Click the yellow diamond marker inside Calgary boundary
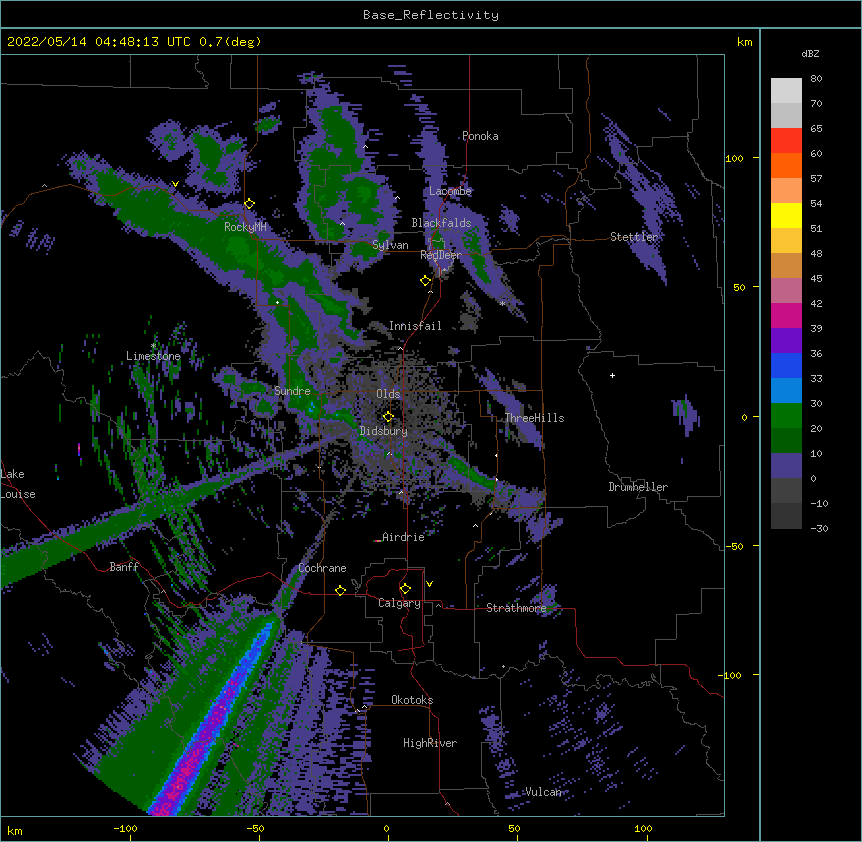The width and height of the screenshot is (862, 842). tap(405, 589)
